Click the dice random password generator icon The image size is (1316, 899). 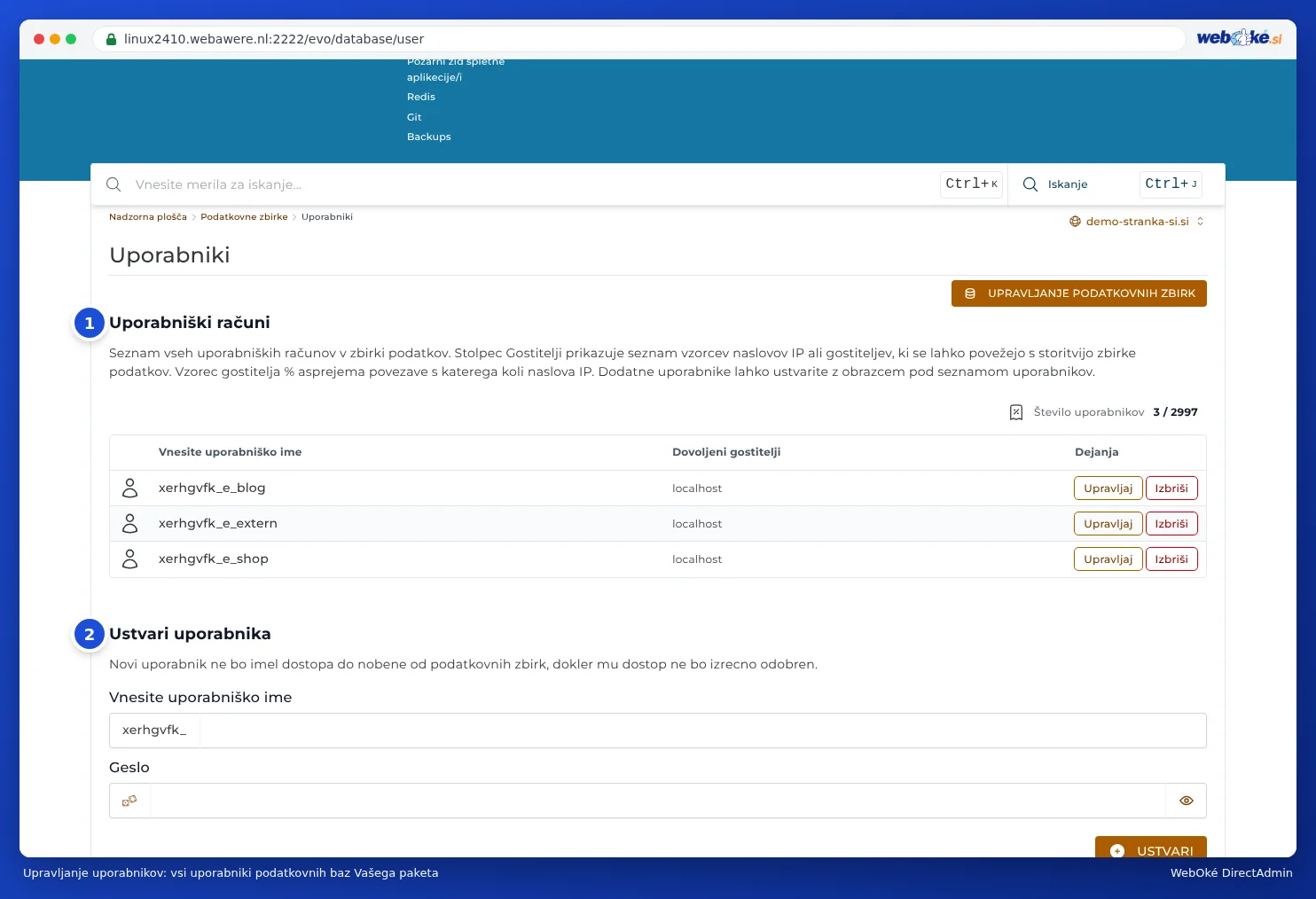[x=129, y=801]
